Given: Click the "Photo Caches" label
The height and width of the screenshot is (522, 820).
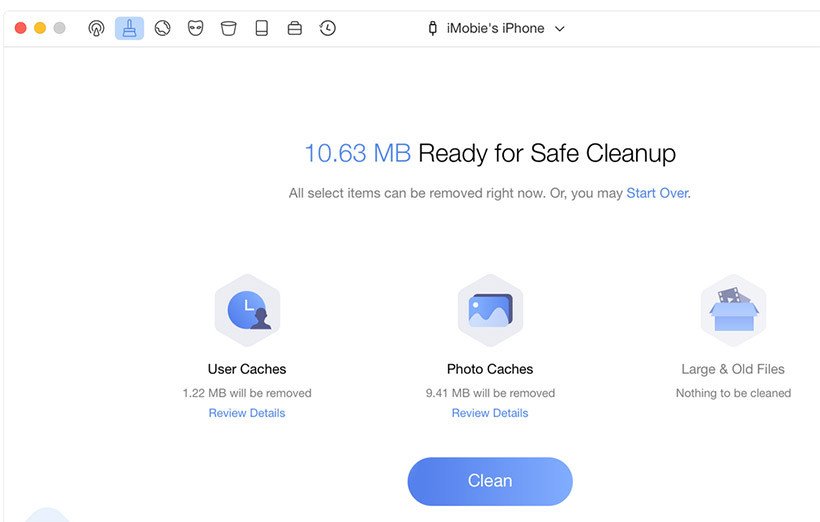Looking at the screenshot, I should click(x=490, y=369).
